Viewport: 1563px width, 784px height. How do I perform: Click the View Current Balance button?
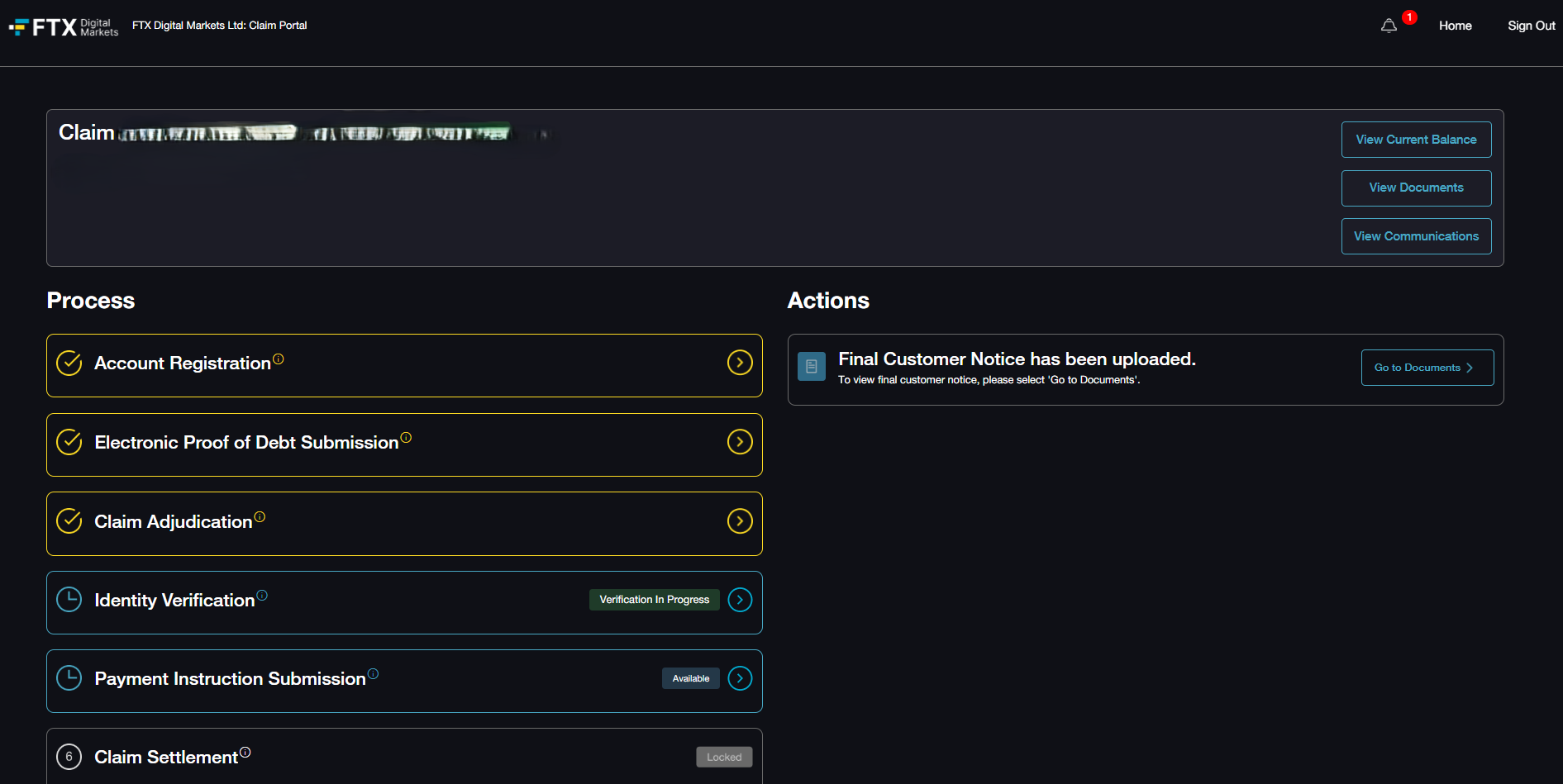(x=1416, y=139)
